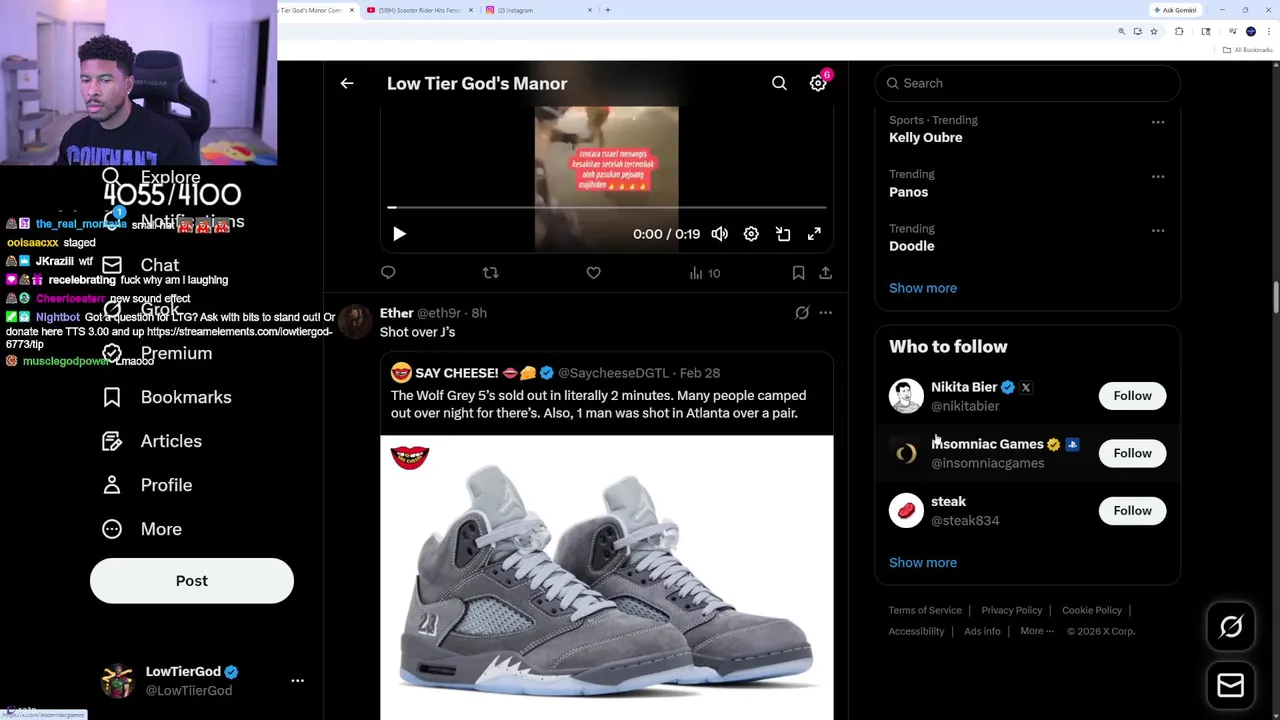The image size is (1280, 720).
Task: Show more who-to-follow suggestions
Action: click(x=923, y=562)
